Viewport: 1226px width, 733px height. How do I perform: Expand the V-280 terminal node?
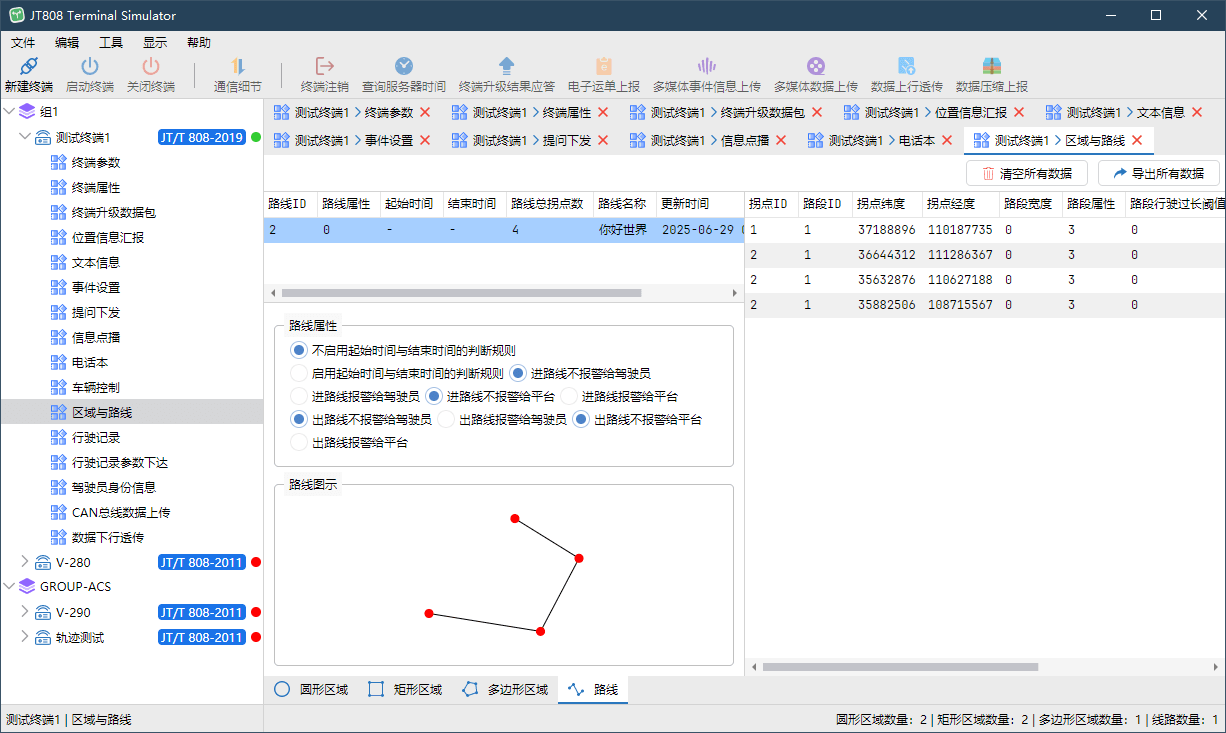pyautogui.click(x=25, y=562)
